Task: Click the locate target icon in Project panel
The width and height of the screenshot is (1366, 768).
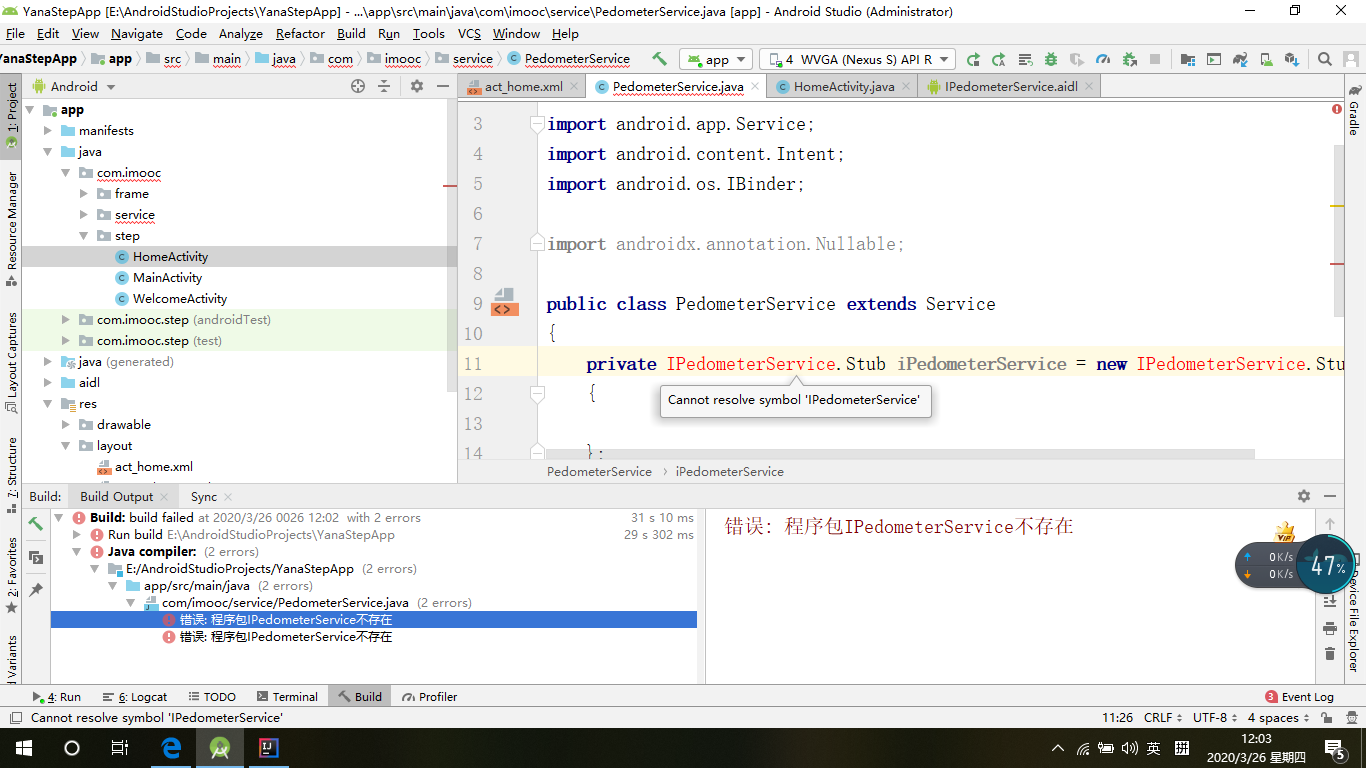Action: click(x=358, y=87)
